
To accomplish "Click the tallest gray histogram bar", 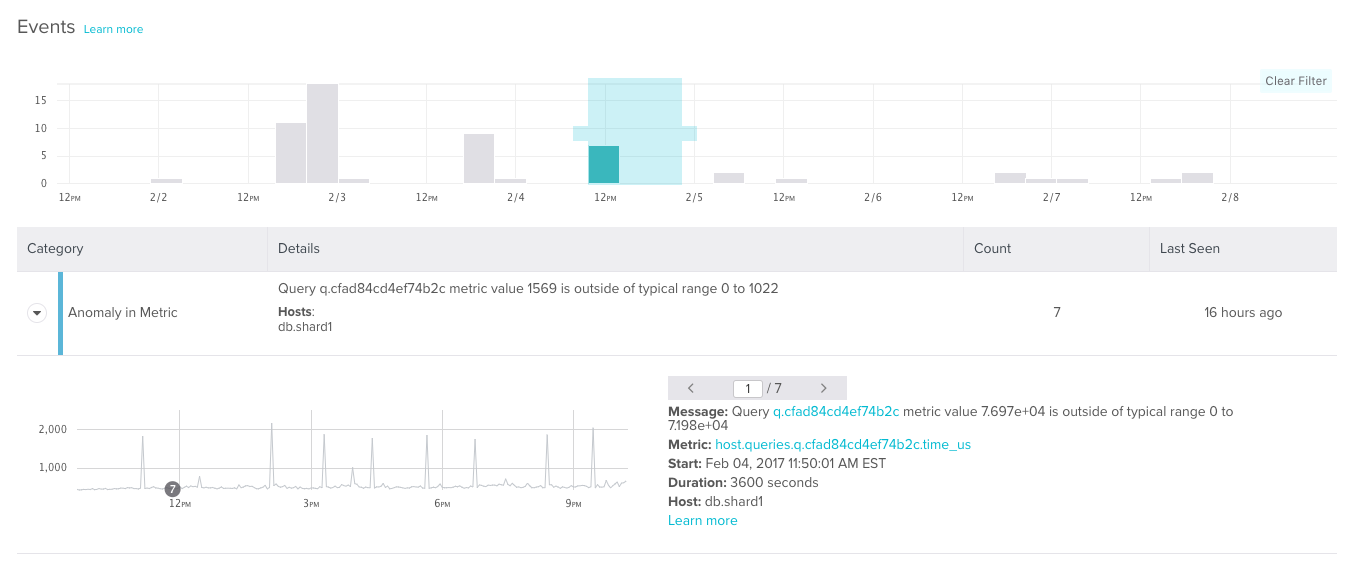I will pos(322,133).
